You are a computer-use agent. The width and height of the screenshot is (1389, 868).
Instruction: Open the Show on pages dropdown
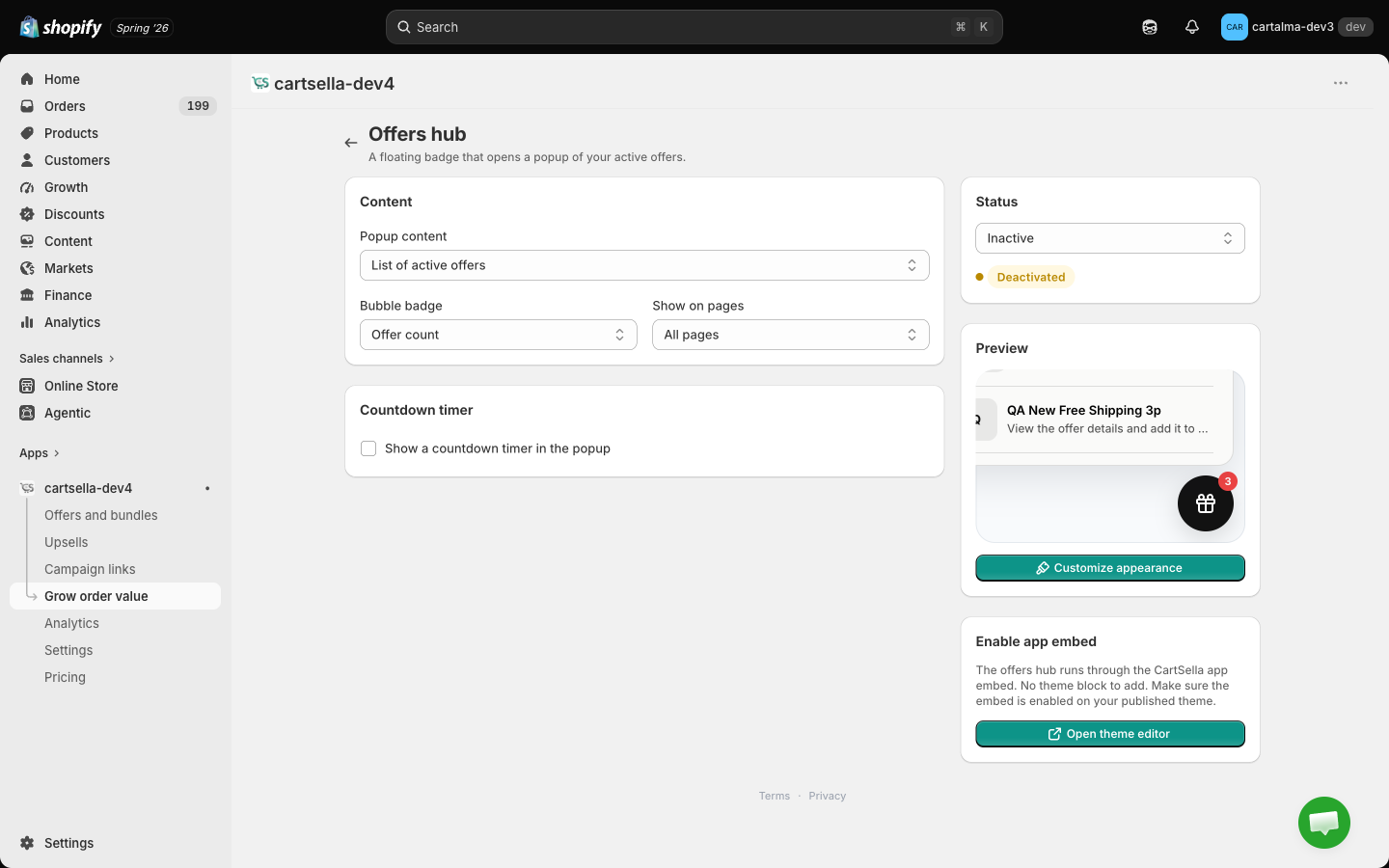click(791, 335)
